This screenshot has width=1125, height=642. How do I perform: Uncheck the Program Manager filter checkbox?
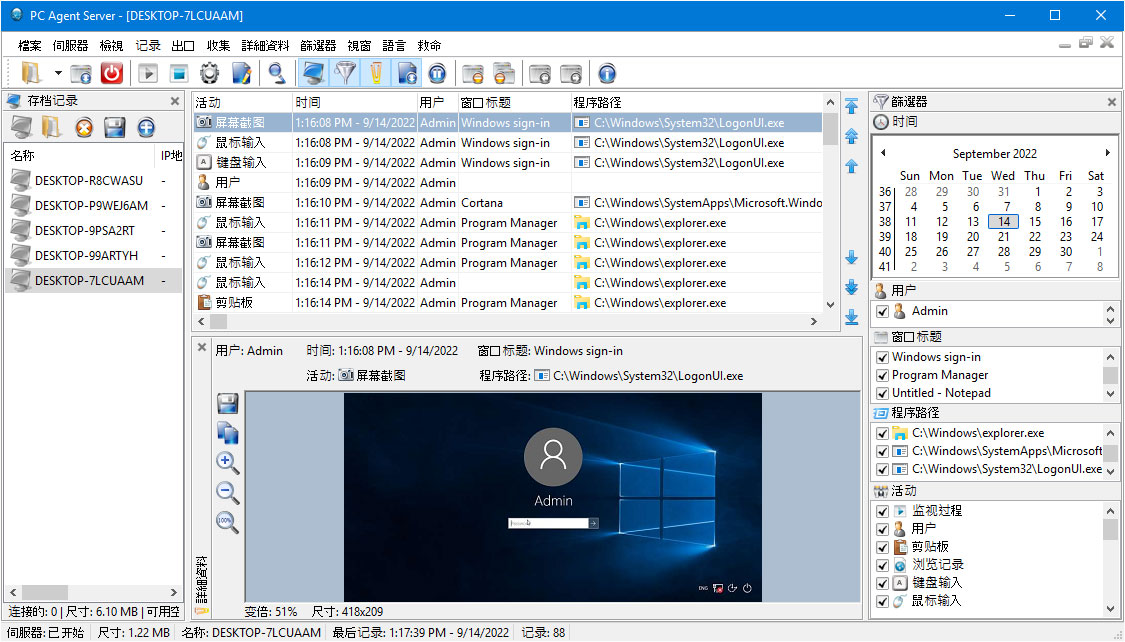(882, 375)
